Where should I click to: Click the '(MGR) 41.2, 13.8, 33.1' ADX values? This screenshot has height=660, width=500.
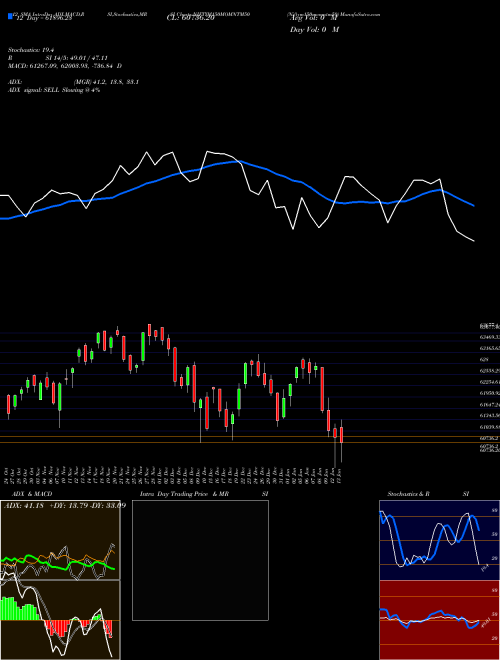(106, 82)
